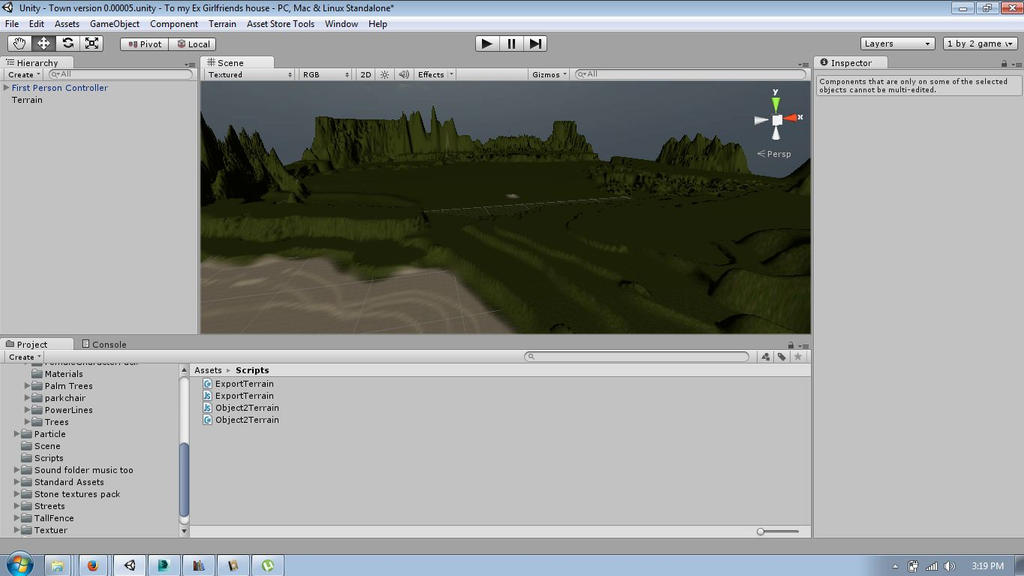
Task: Switch to the Inspector tab
Action: (x=850, y=63)
